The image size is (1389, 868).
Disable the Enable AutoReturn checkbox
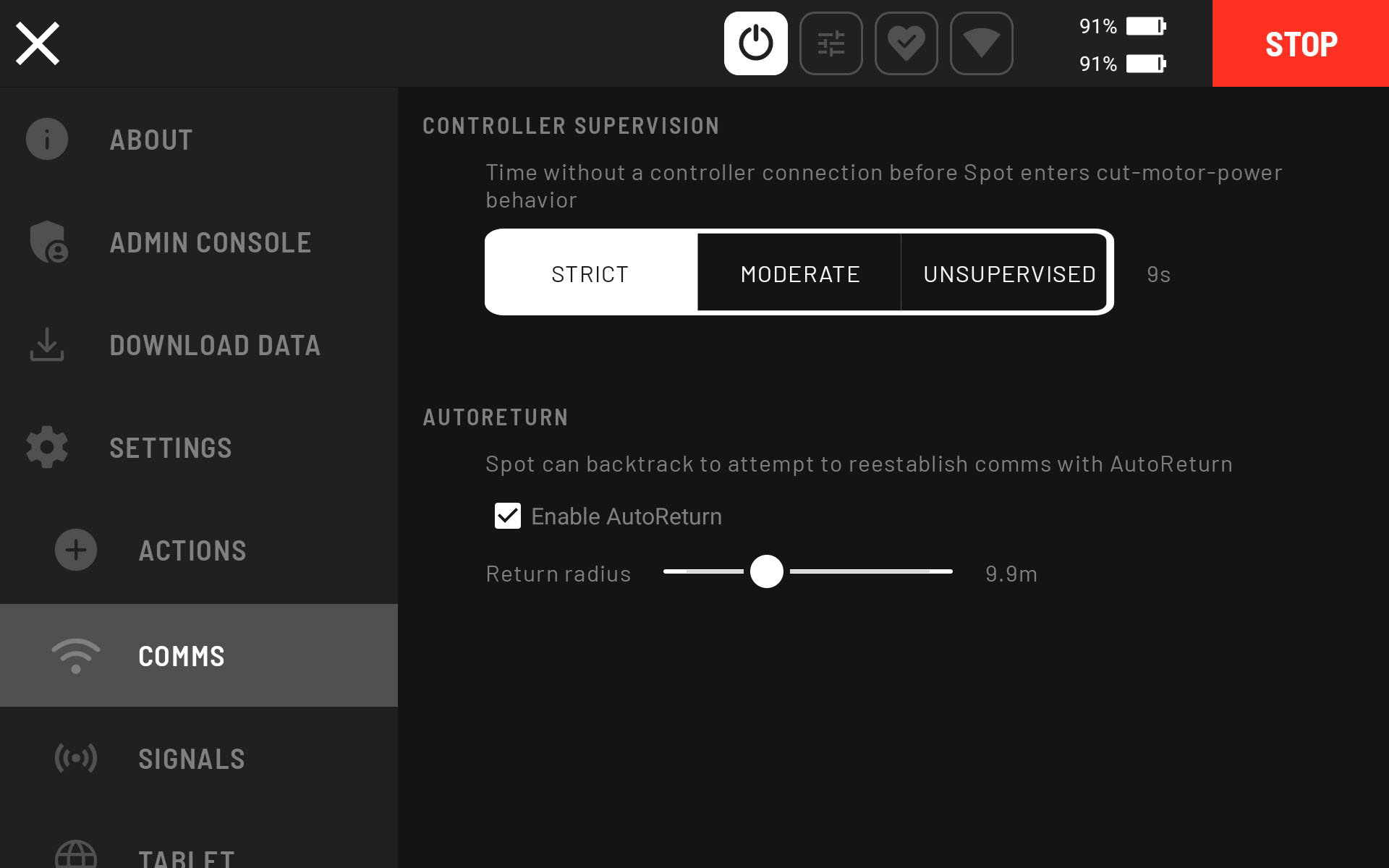[507, 516]
